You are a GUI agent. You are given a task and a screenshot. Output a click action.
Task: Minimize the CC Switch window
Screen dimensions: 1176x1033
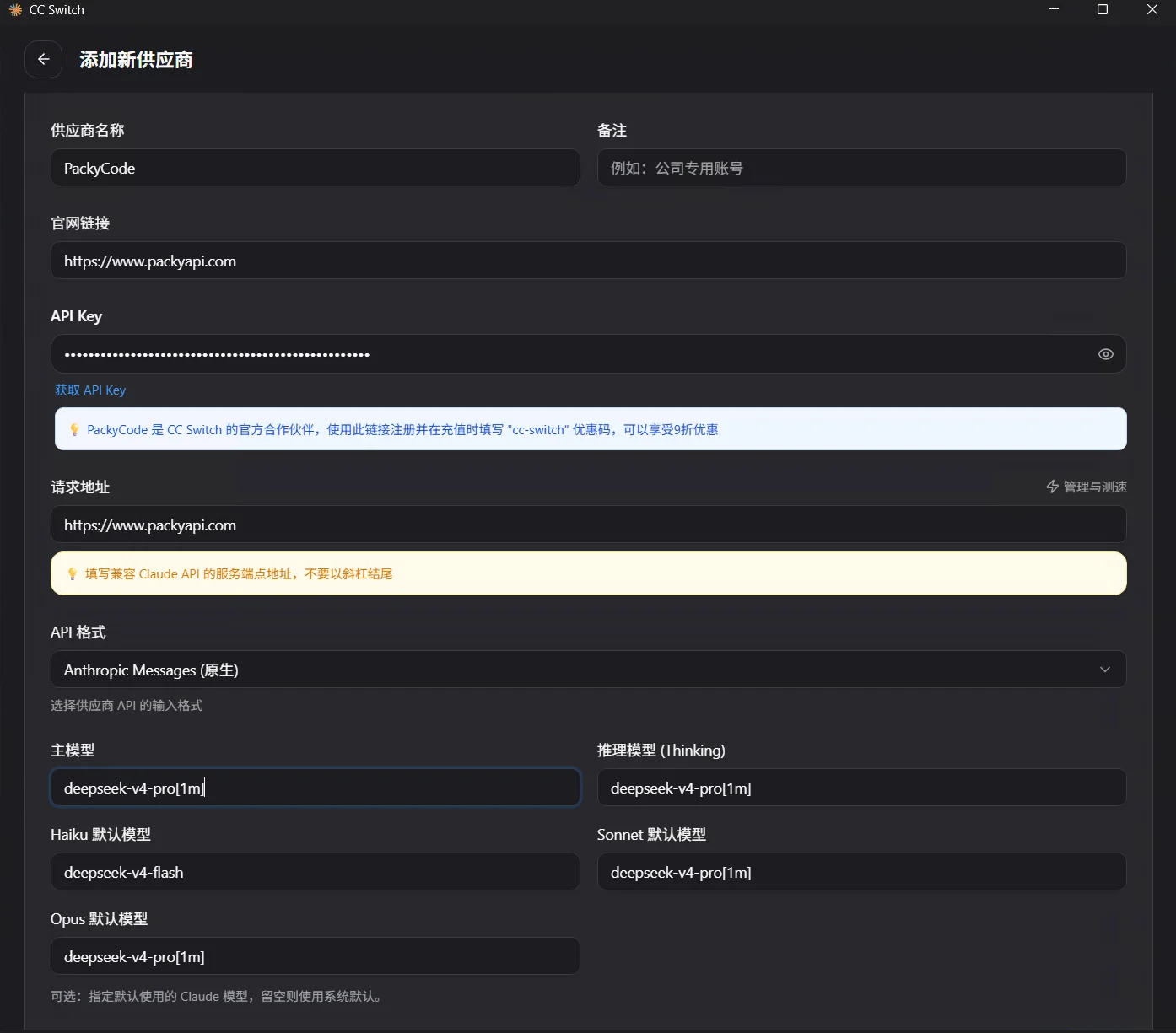tap(1054, 9)
